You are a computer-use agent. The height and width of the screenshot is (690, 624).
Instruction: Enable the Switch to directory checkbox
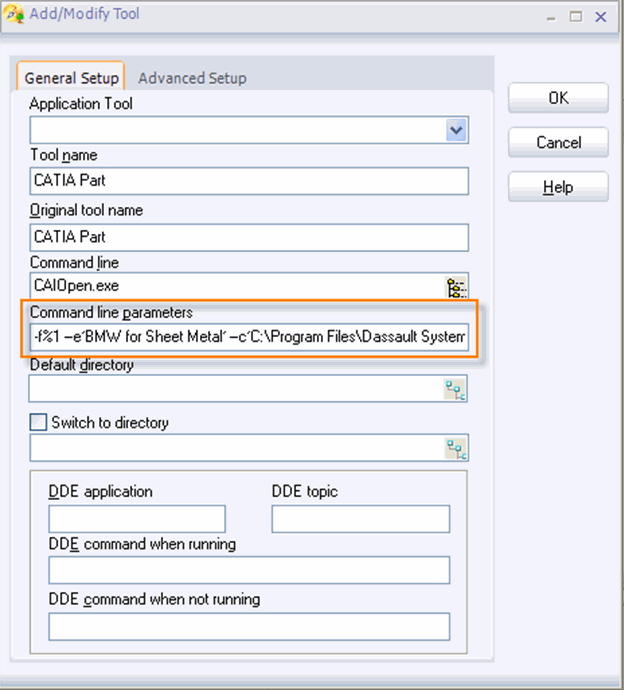tap(38, 423)
